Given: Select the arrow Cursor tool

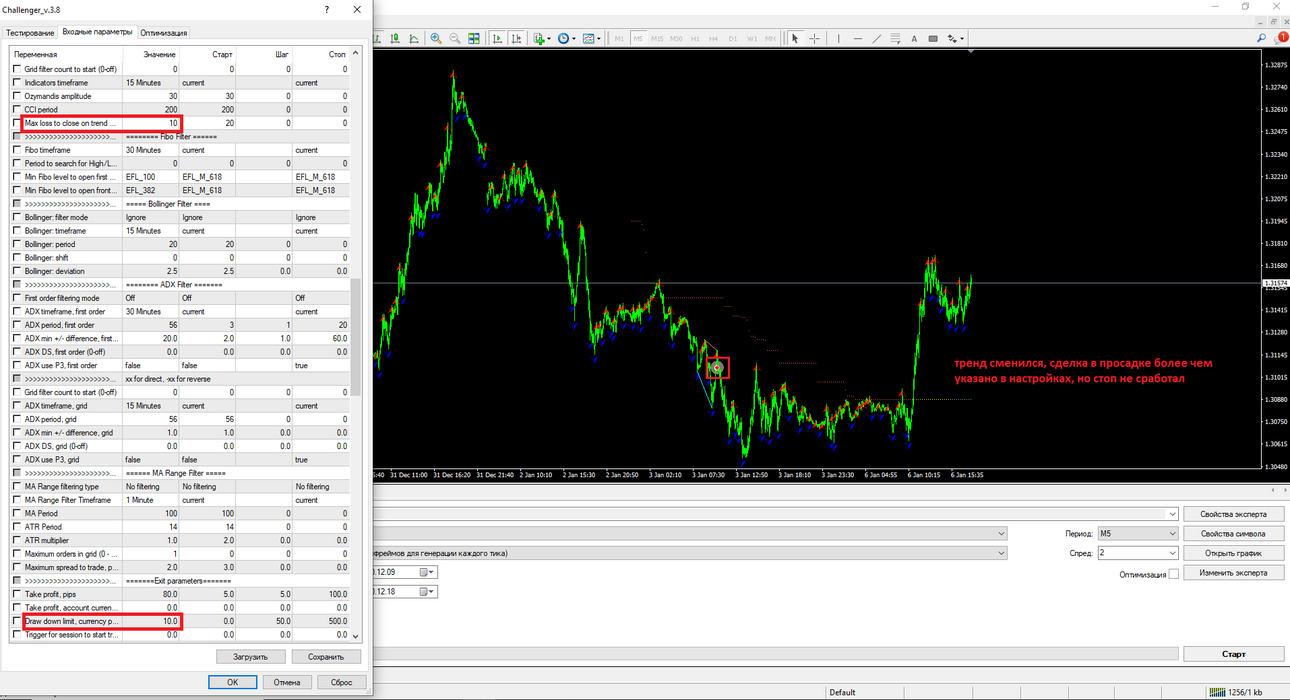Looking at the screenshot, I should [795, 38].
